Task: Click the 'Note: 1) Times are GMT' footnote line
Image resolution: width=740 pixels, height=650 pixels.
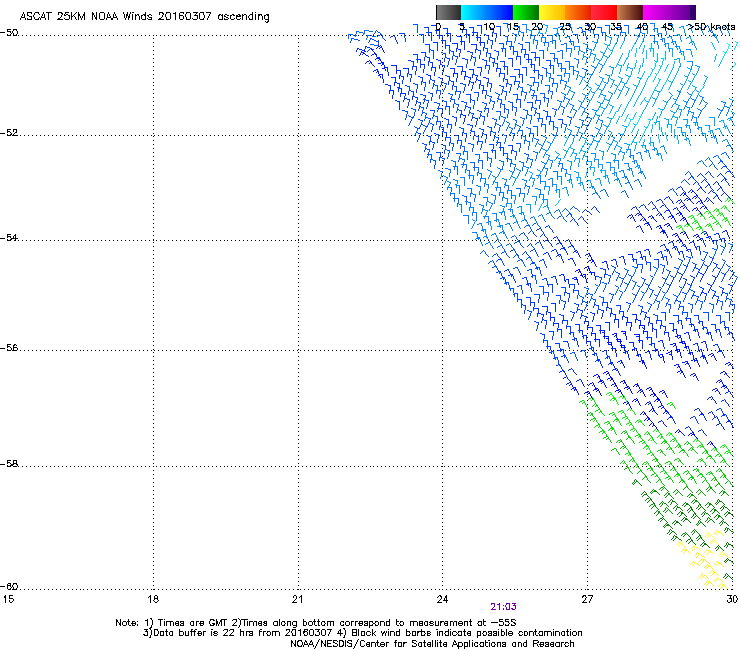Action: coord(316,623)
